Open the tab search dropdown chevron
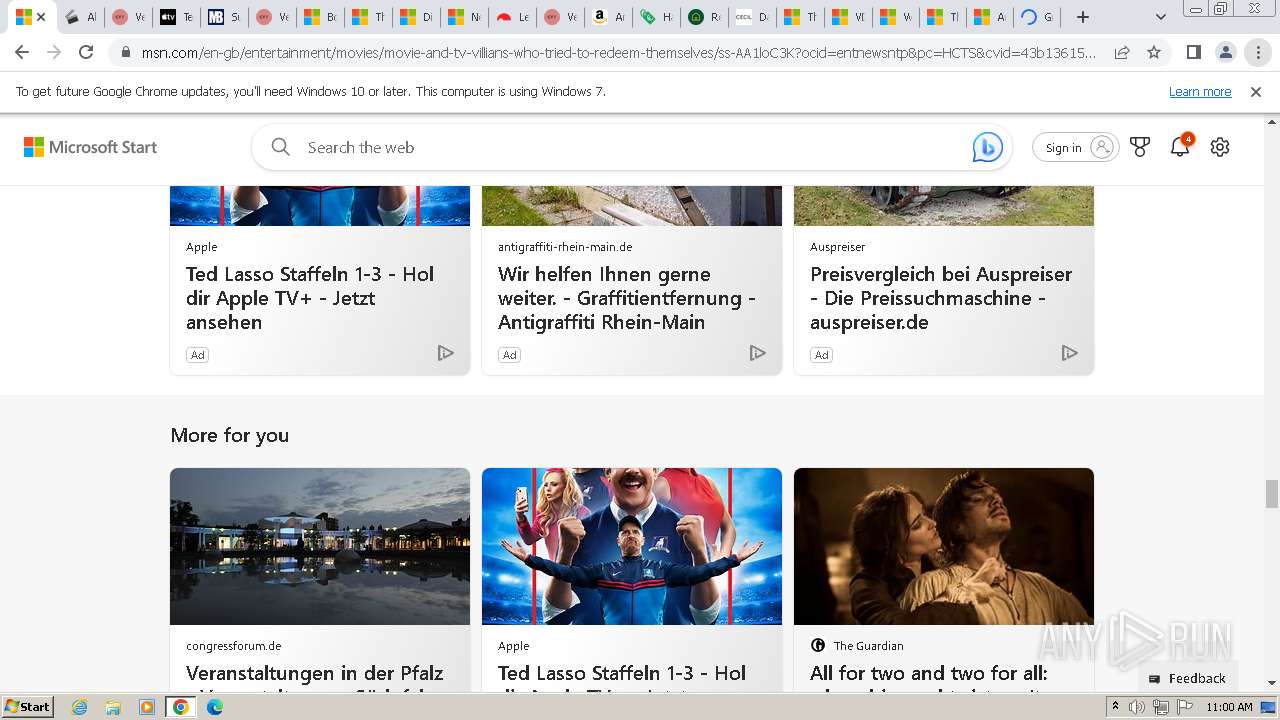 click(x=1160, y=17)
